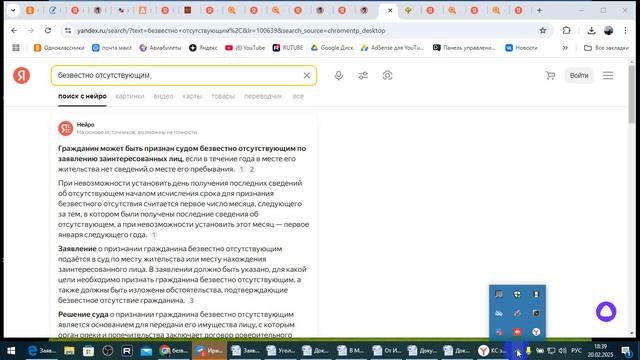The image size is (640, 360).
Task: Switch to the переводчик tab
Action: pos(263,96)
